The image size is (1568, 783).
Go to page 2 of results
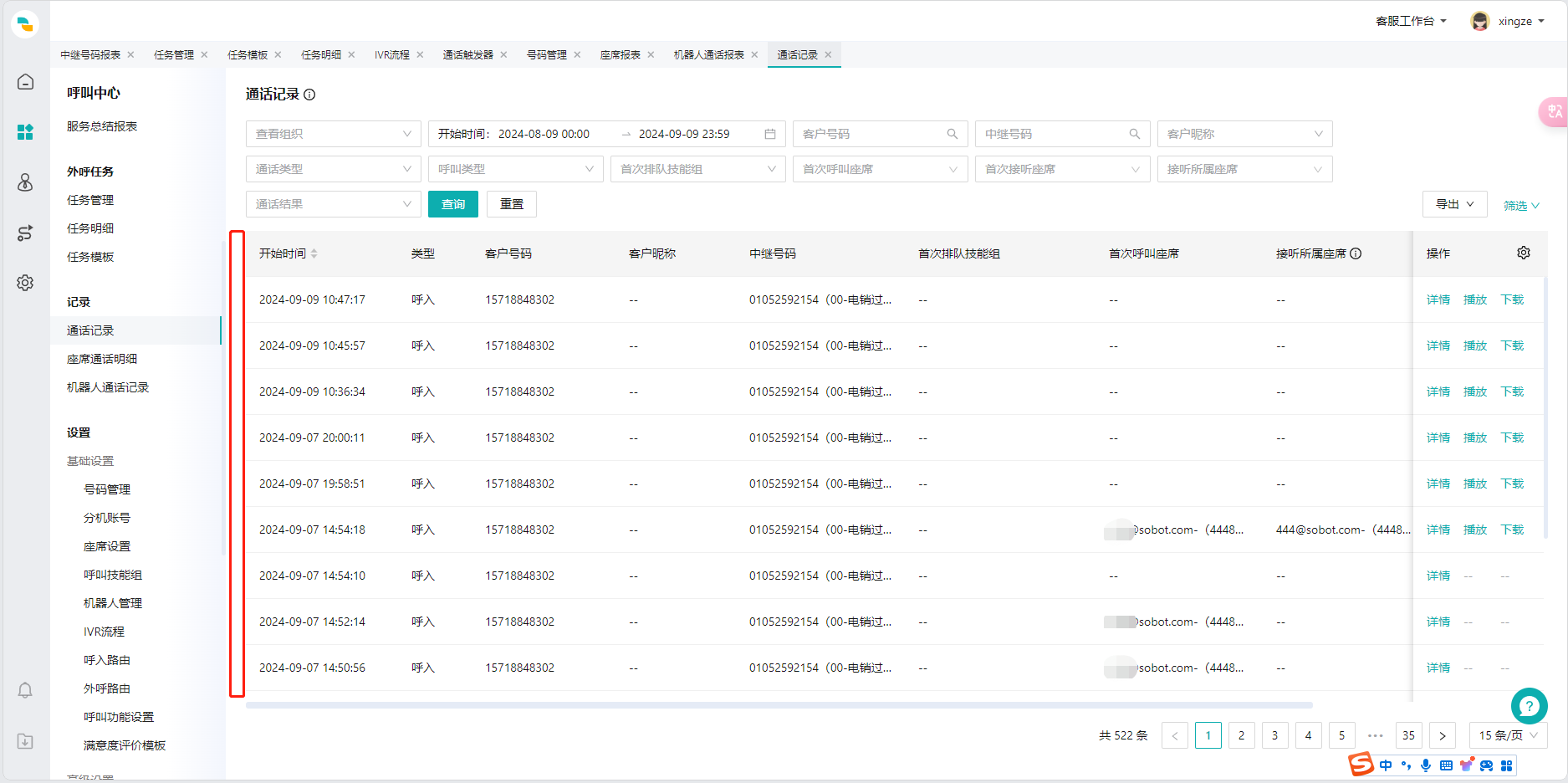click(1242, 735)
